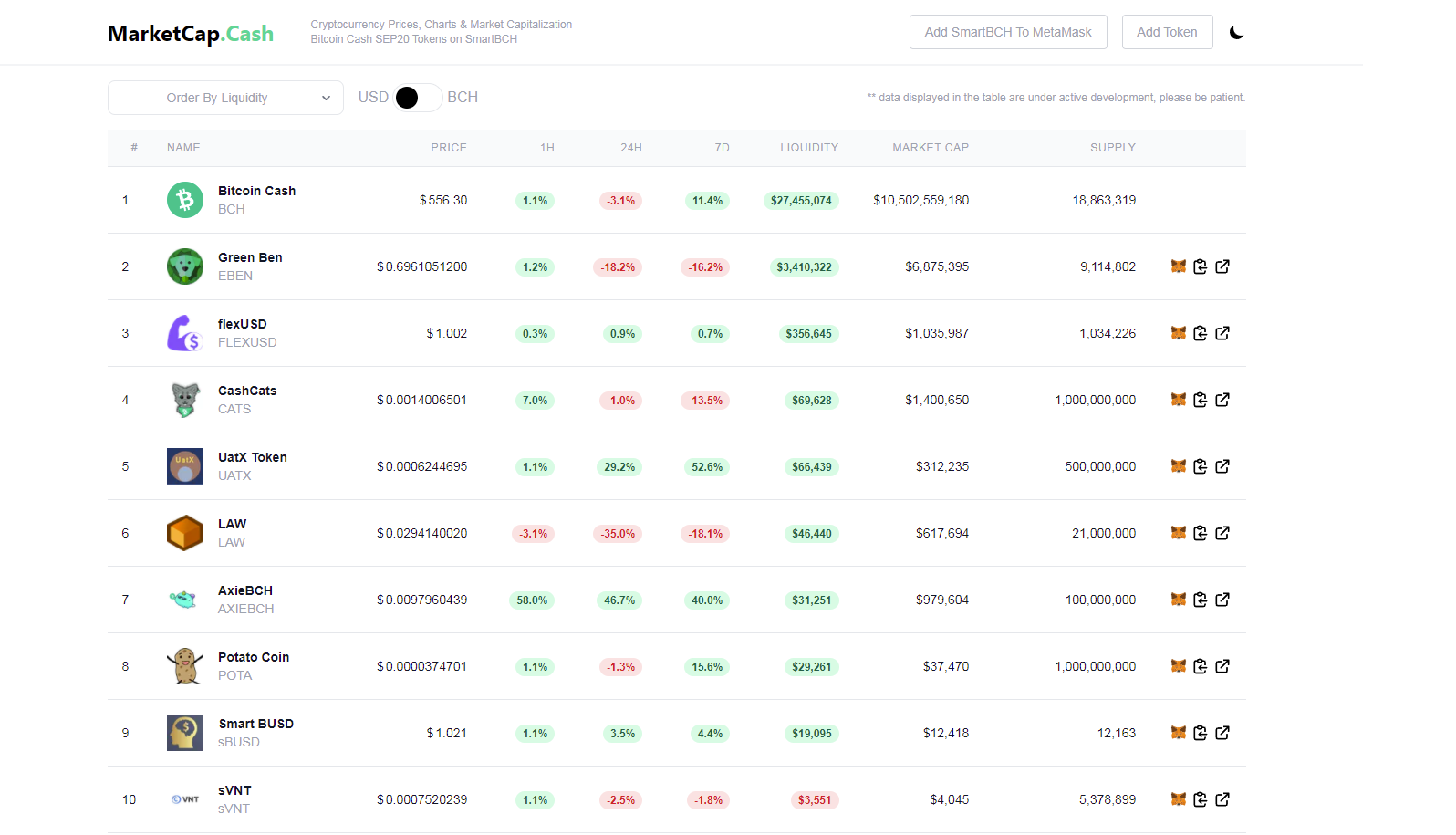Select the AxieBCH token name
This screenshot has width=1456, height=835.
click(245, 590)
